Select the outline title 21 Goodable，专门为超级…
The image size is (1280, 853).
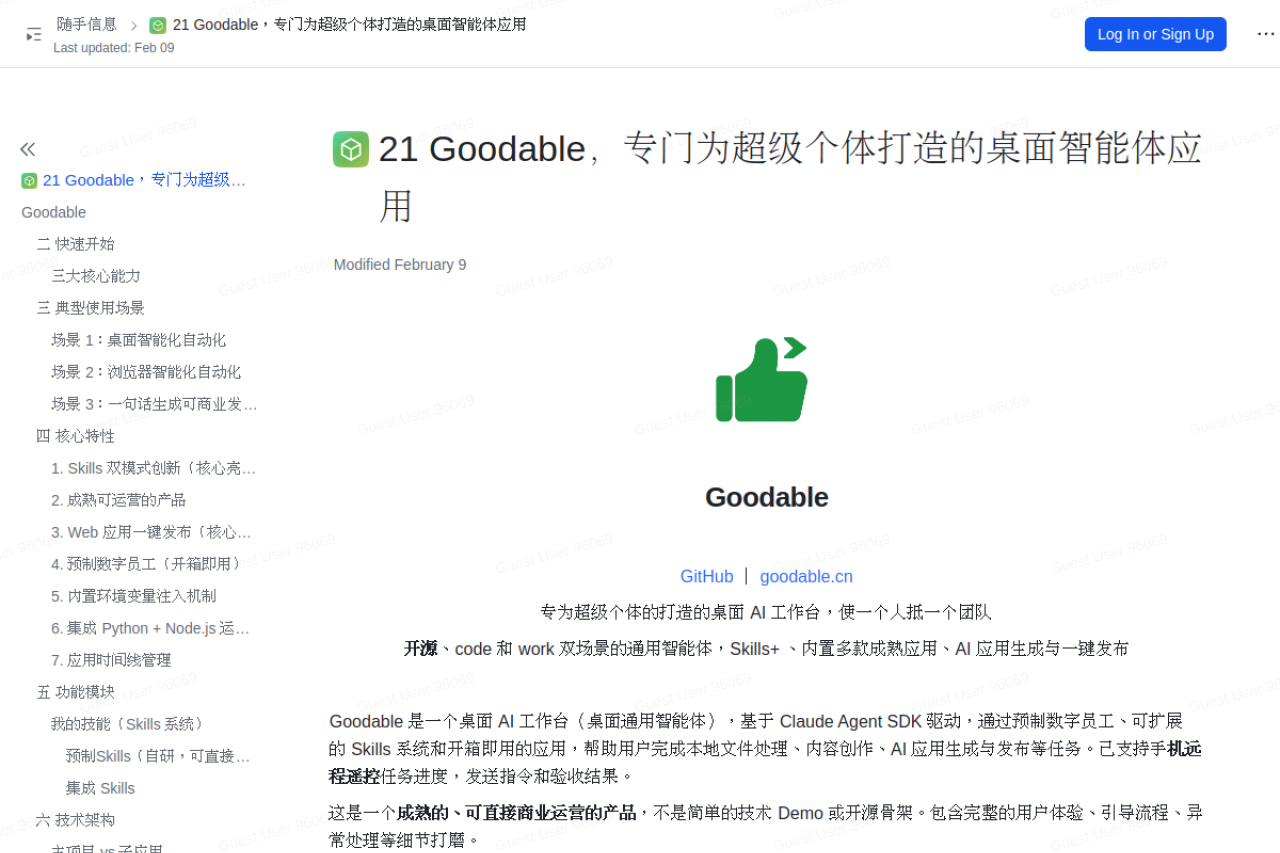[144, 180]
